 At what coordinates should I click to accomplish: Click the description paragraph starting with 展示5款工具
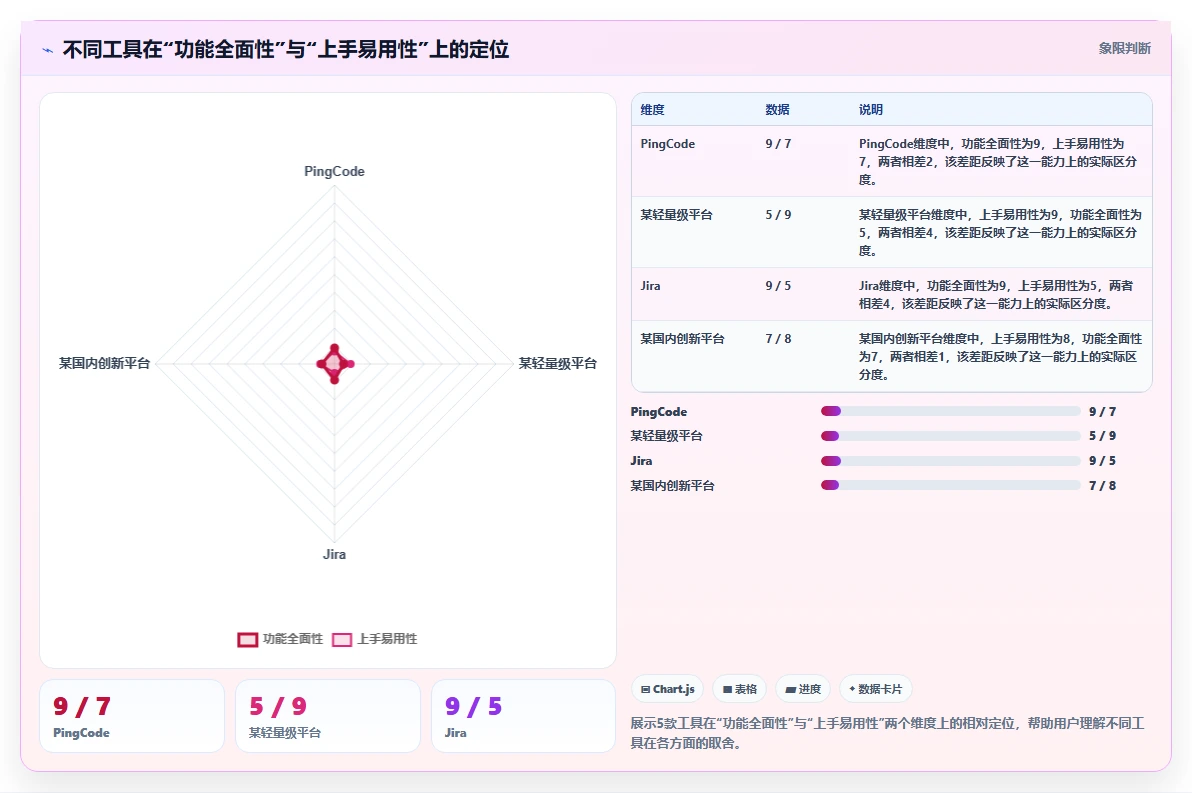point(887,733)
